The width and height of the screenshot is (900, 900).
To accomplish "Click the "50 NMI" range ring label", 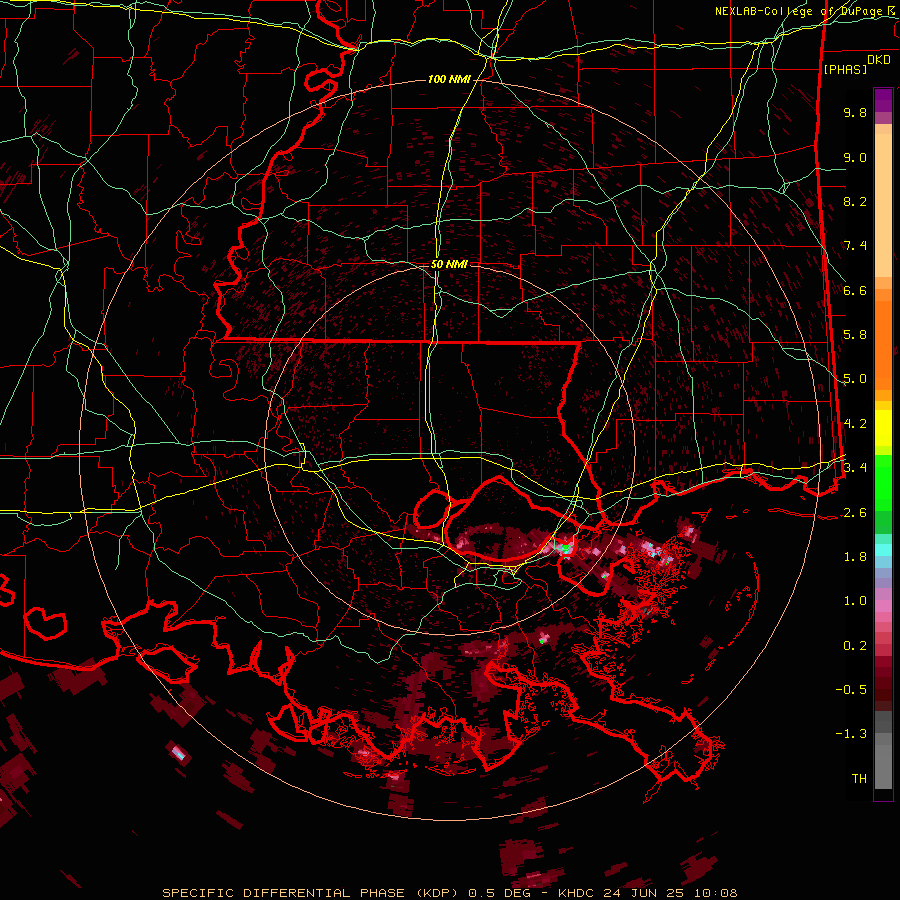I will (x=449, y=264).
